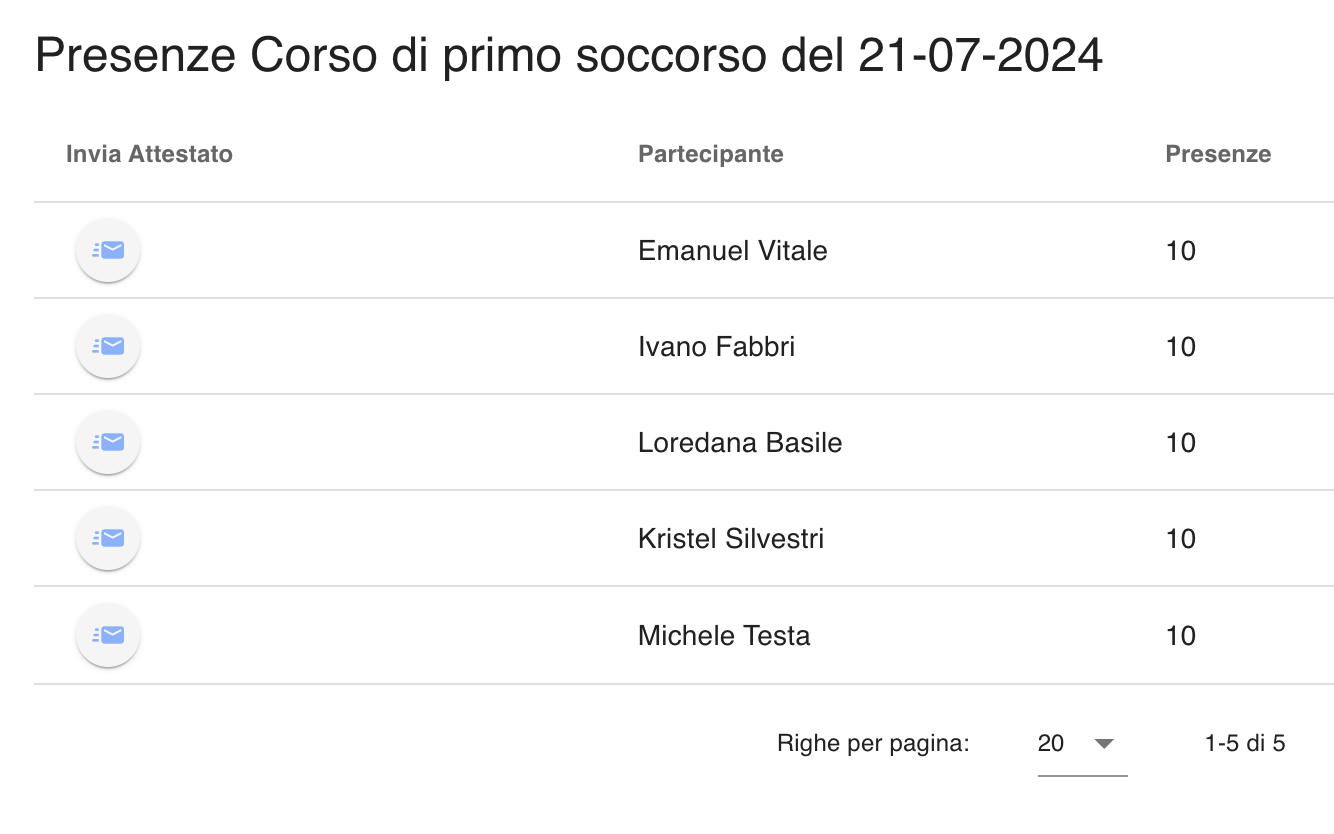Open the rows per page dropdown arrow
Viewport: 1334px width, 834px height.
click(1104, 744)
